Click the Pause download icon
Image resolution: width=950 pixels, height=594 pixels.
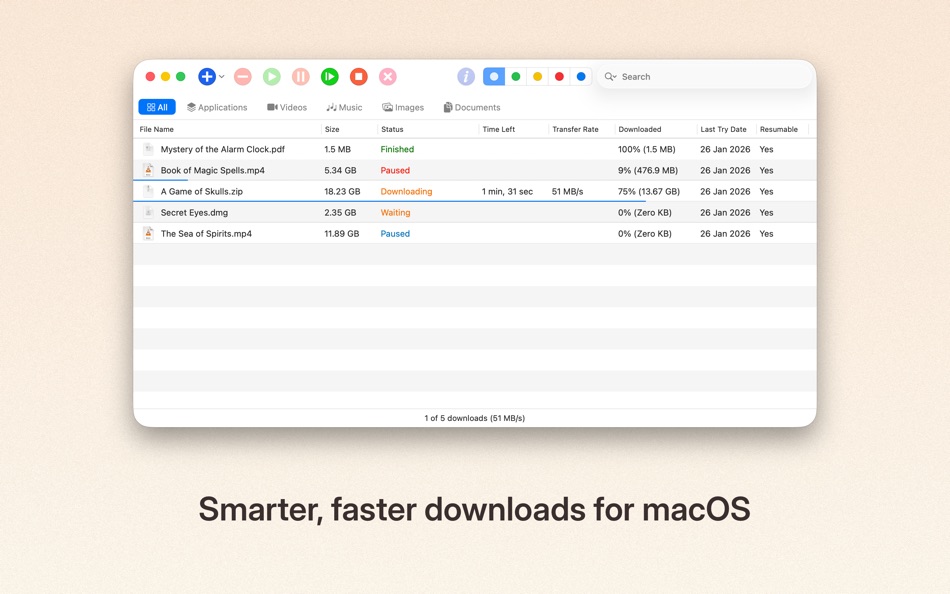(300, 76)
